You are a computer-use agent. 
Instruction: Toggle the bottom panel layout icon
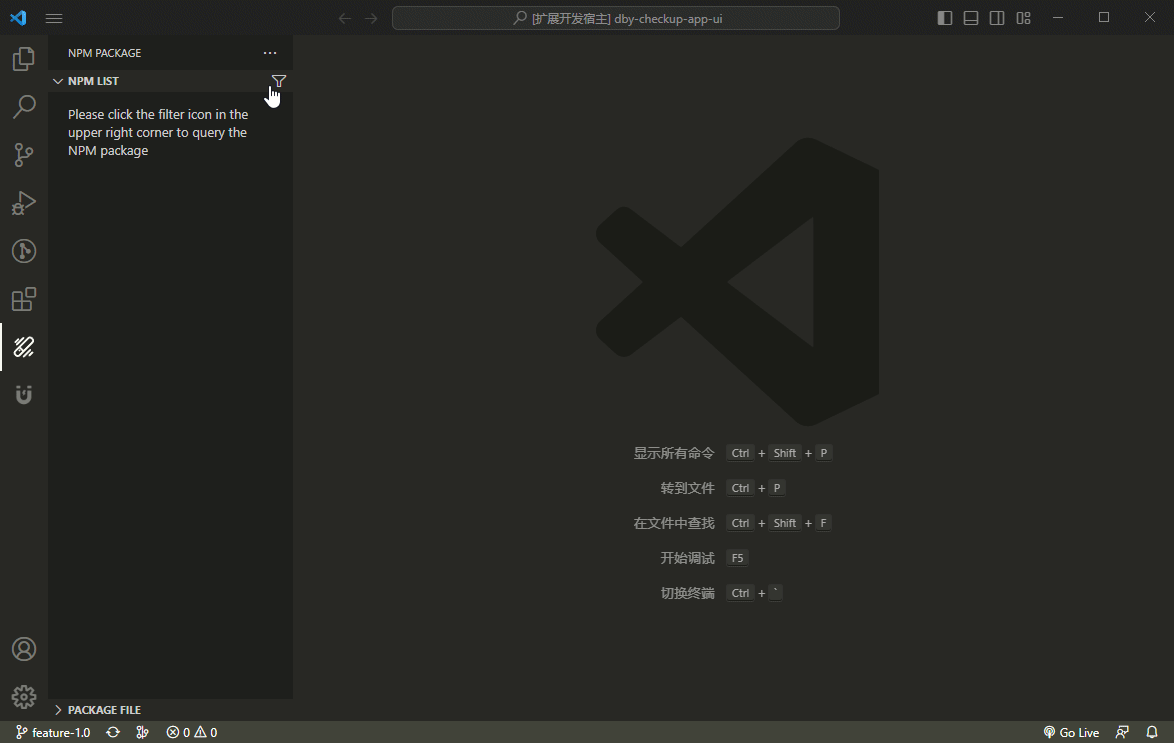click(x=971, y=18)
